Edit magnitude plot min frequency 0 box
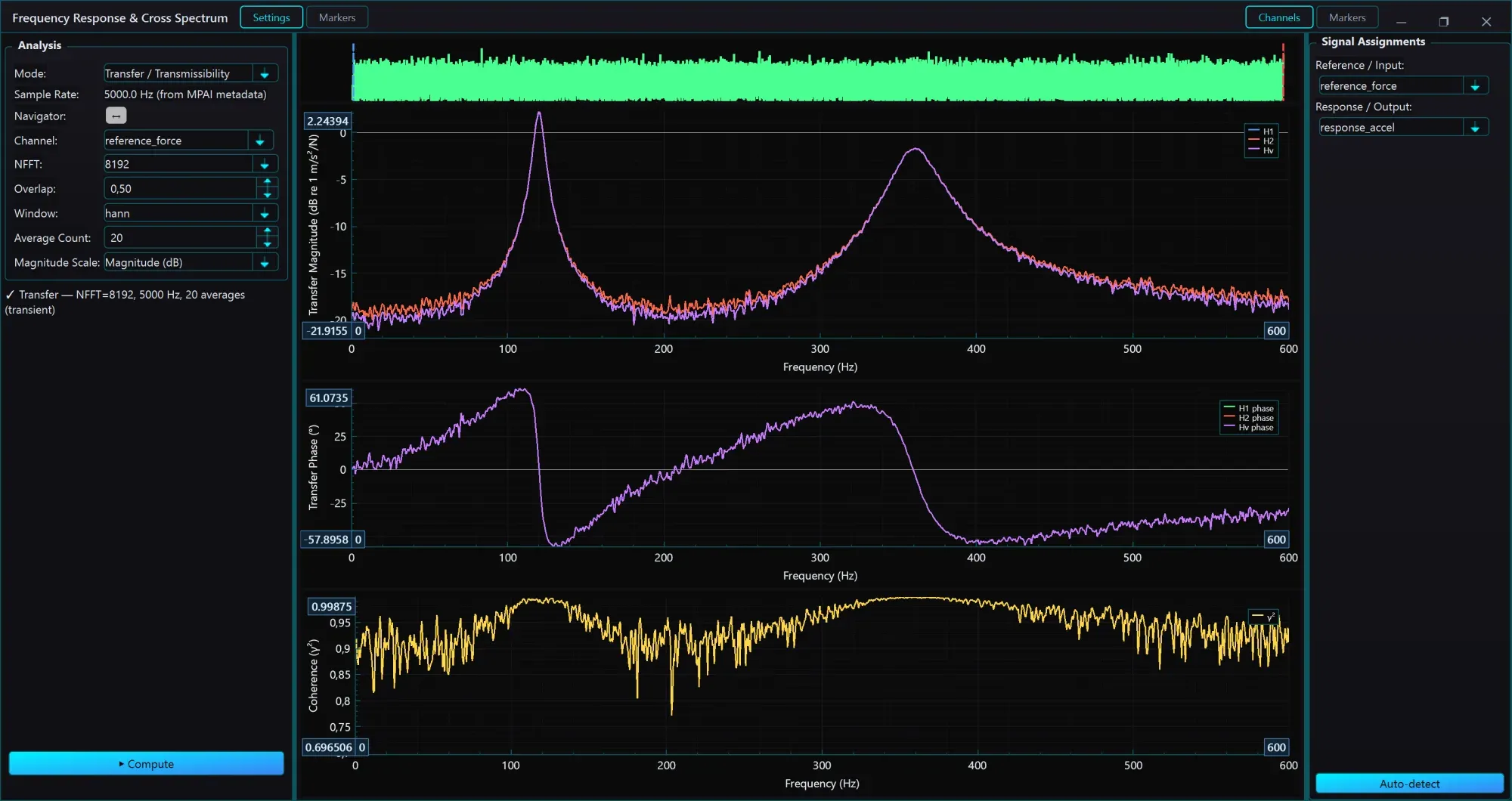The image size is (1512, 801). (358, 330)
